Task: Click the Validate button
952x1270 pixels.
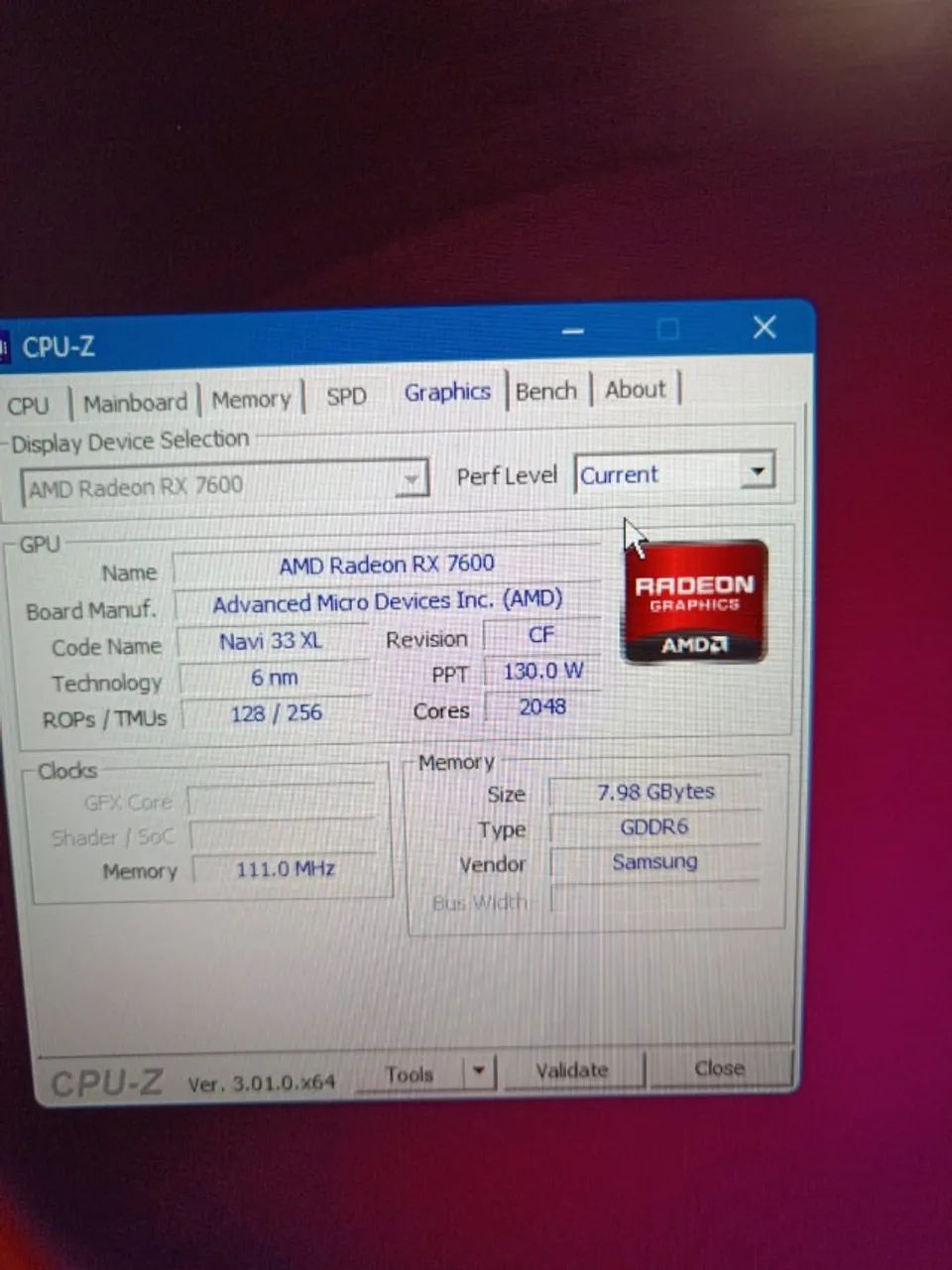Action: coord(572,1070)
